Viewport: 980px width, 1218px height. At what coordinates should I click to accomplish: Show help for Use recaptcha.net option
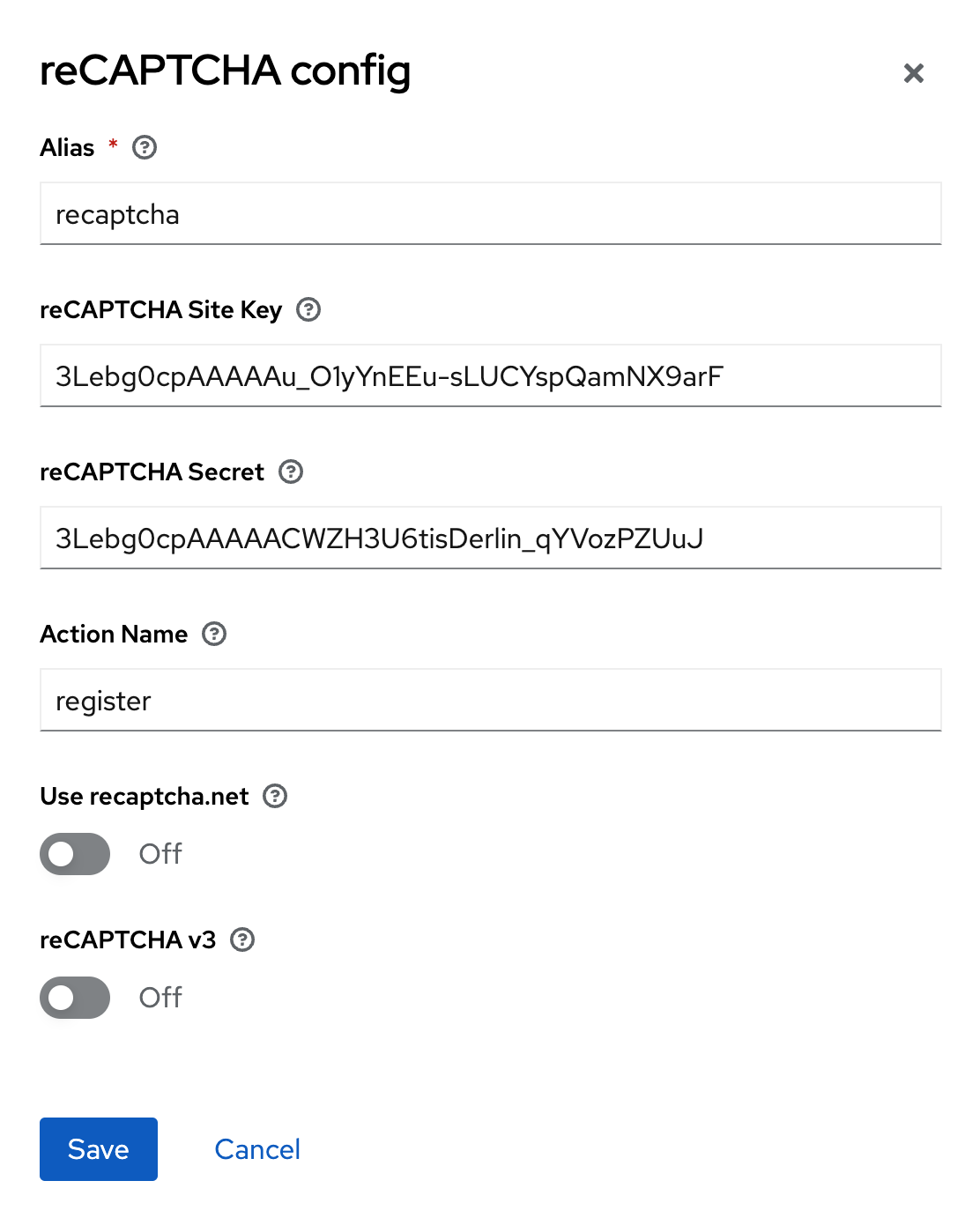[276, 797]
